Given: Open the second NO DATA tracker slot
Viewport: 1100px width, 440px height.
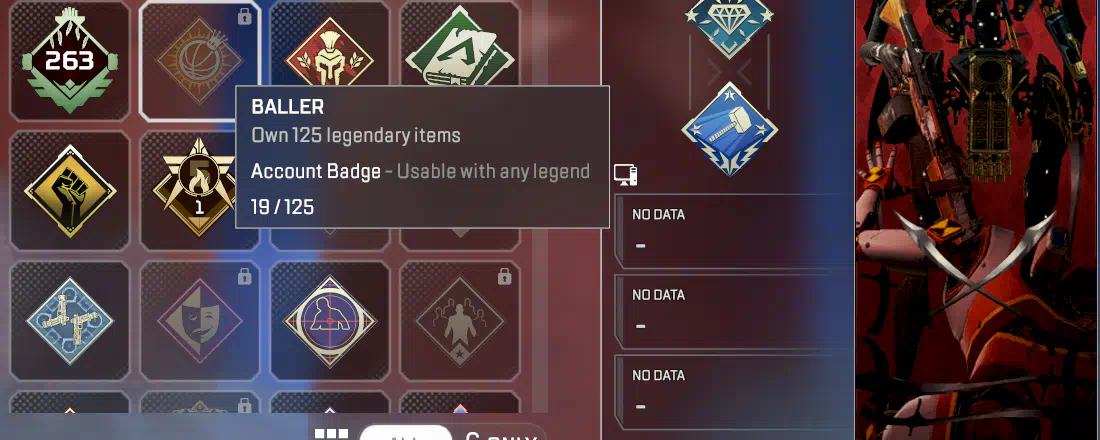Looking at the screenshot, I should click(734, 312).
